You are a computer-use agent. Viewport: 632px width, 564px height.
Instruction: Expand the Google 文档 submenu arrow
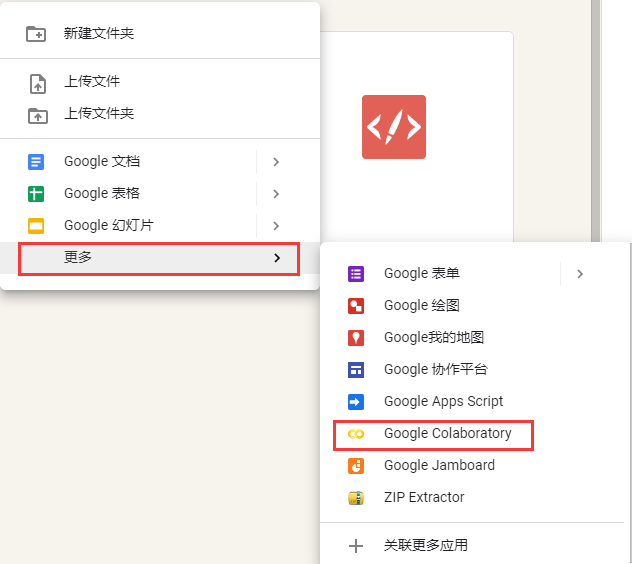[276, 162]
